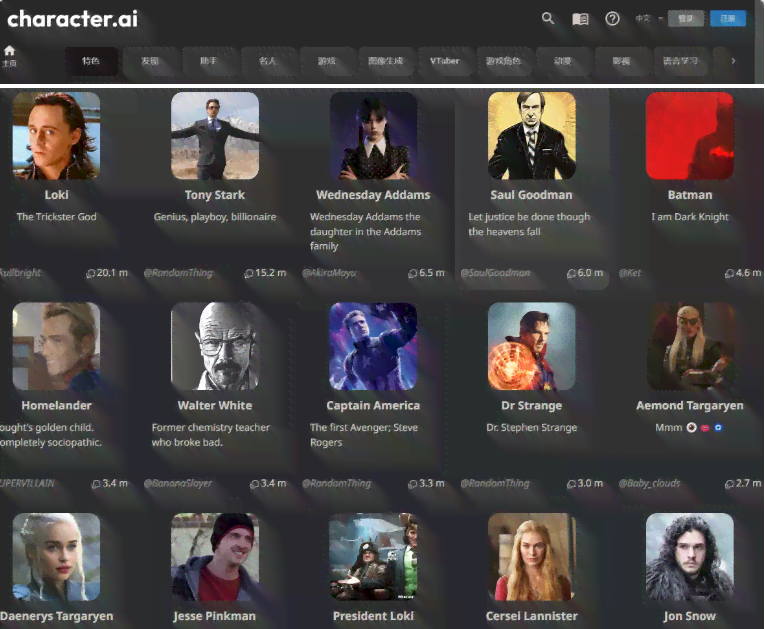Click the chat count icon beside 15.2 m
765x629 pixels.
pos(249,274)
